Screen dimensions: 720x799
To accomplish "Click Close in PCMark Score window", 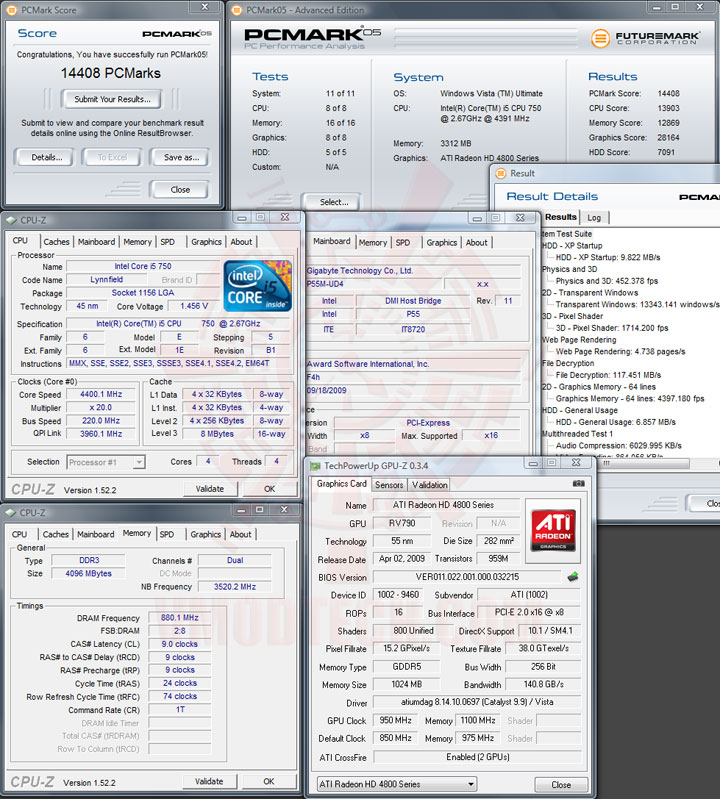I will (180, 190).
